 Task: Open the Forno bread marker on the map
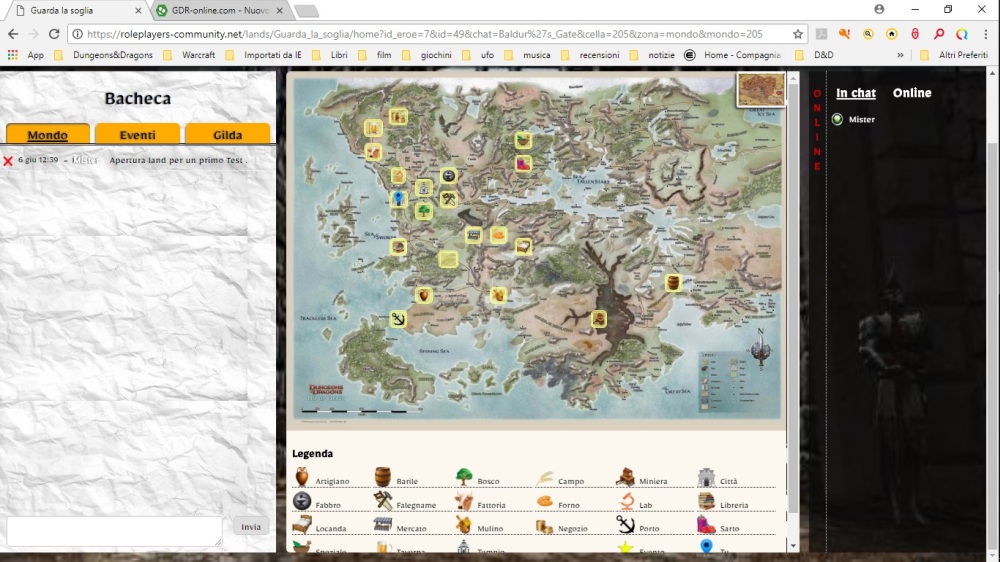tap(499, 235)
